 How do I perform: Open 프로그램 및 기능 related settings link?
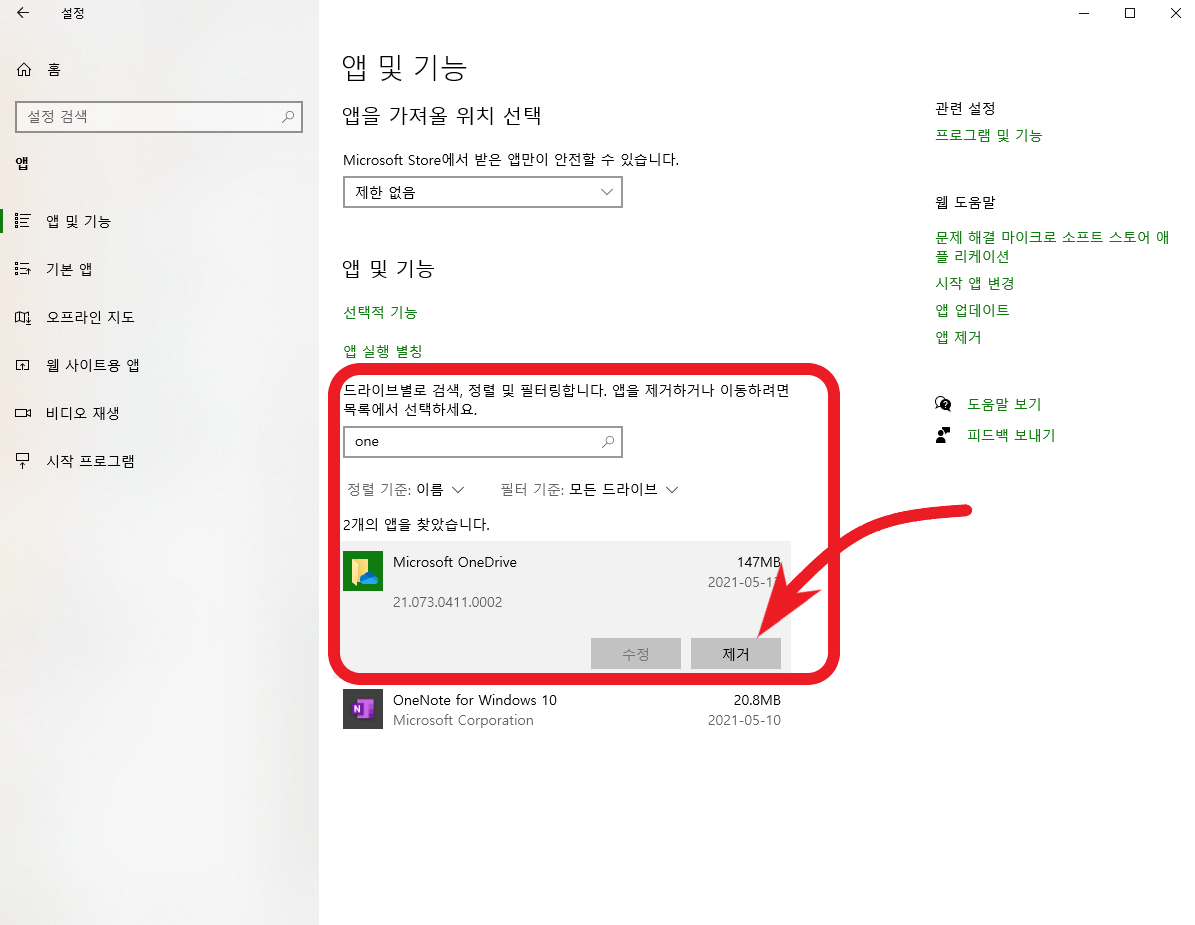point(988,136)
